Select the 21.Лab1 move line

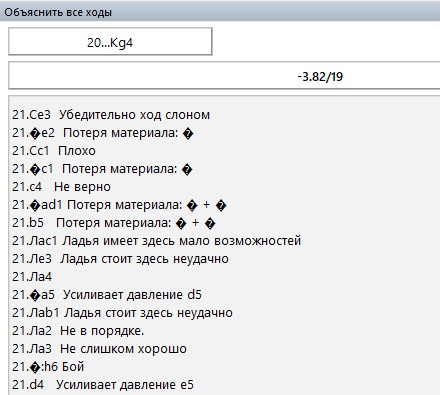[x=122, y=313]
